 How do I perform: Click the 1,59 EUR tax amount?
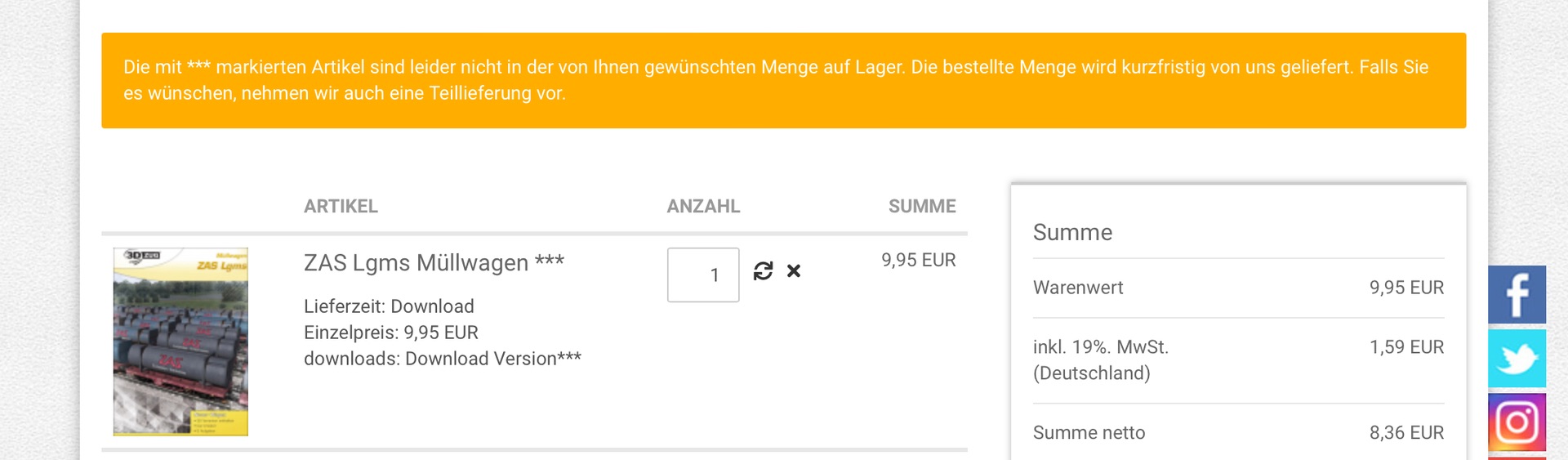tap(1406, 347)
